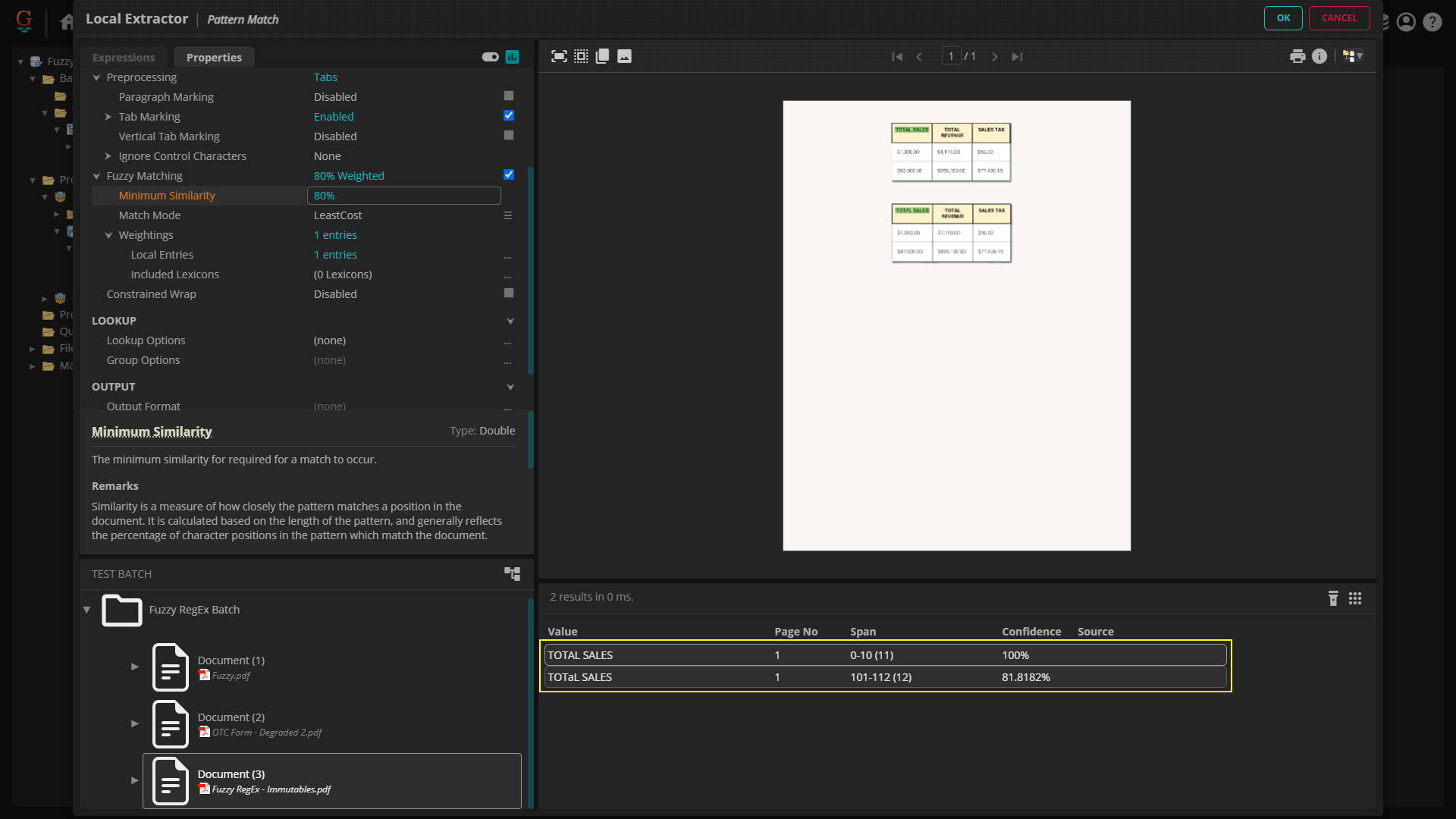1456x819 pixels.
Task: Enable the Paragraph Marking checkbox
Action: 509,96
